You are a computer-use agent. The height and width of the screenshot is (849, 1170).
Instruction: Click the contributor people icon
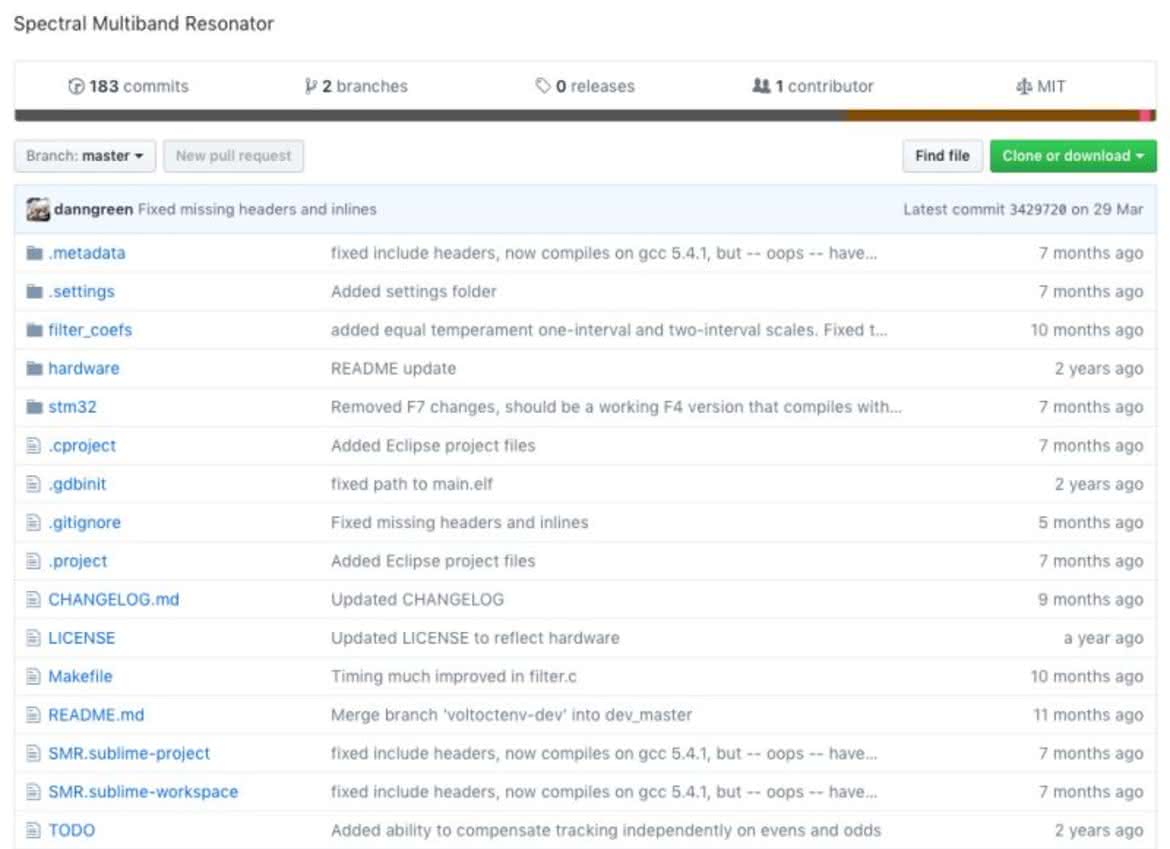tap(761, 87)
